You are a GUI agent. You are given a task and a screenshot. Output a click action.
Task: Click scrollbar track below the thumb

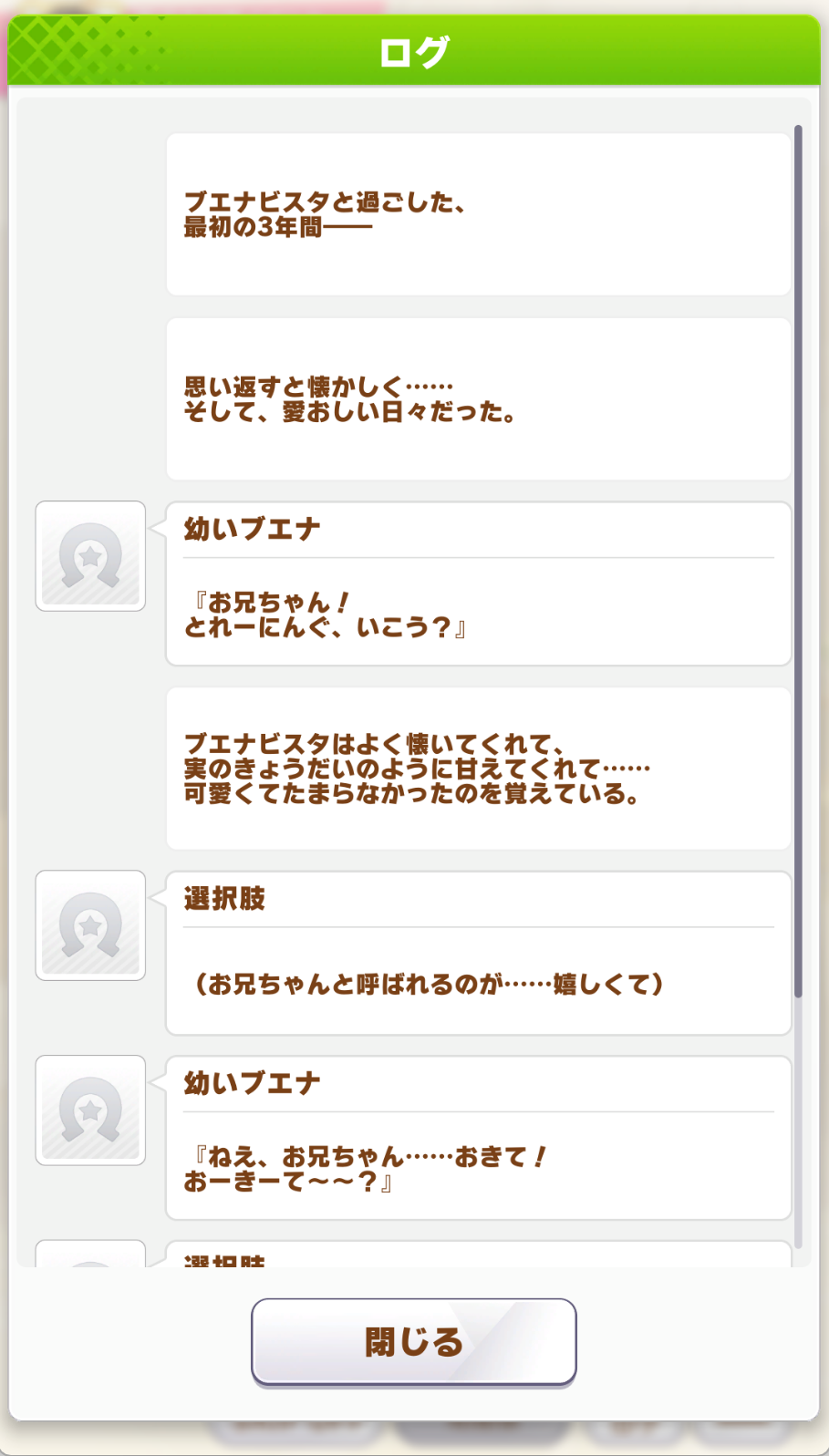pyautogui.click(x=798, y=1121)
